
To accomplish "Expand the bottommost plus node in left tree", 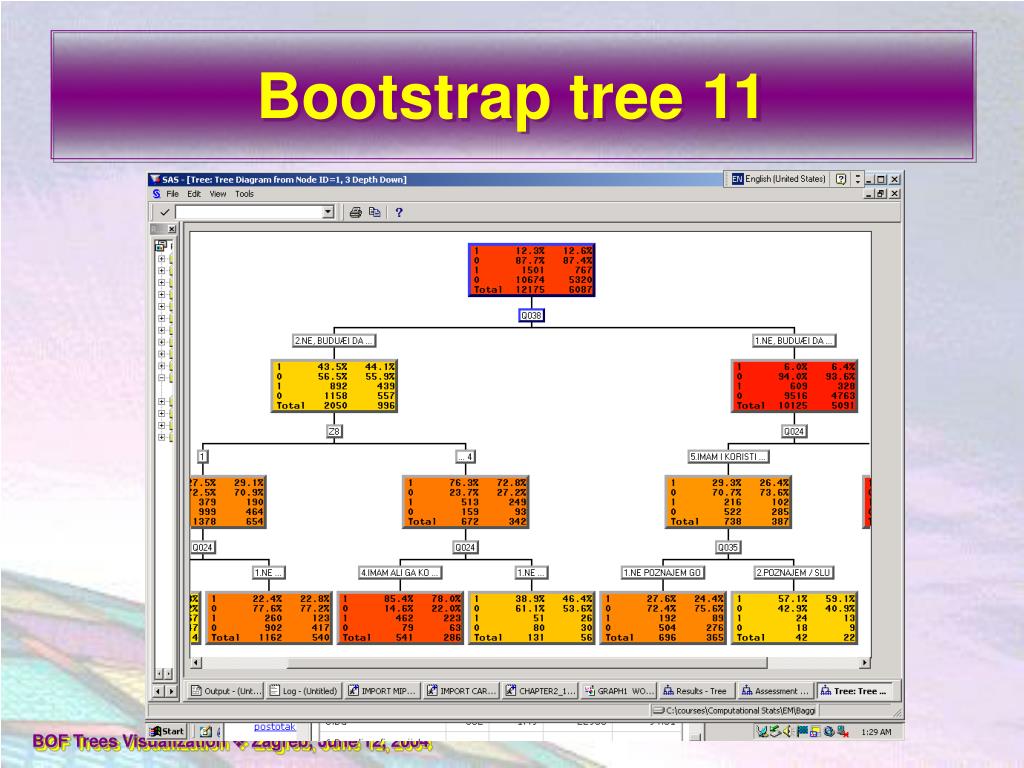I will [161, 437].
